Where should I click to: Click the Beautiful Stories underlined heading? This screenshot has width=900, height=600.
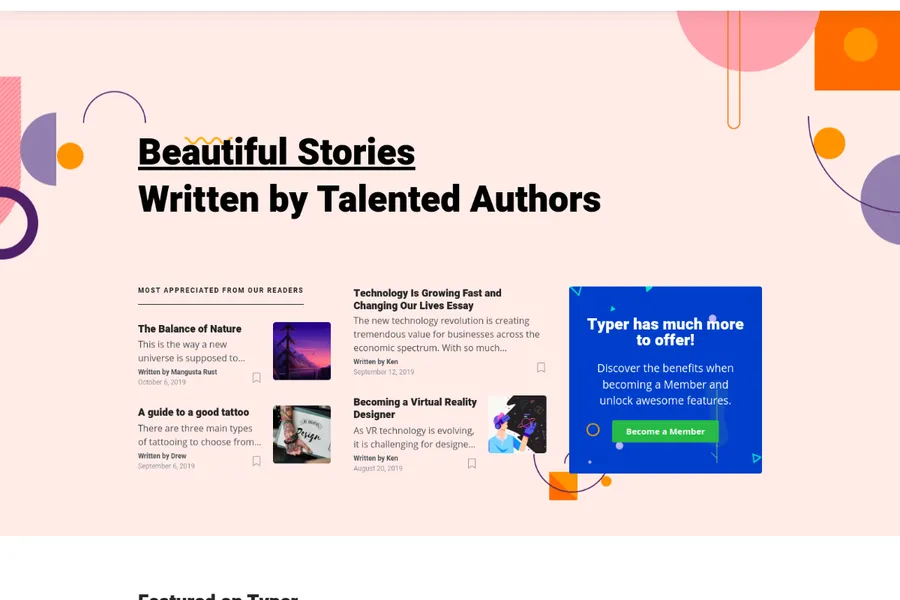[x=276, y=153]
